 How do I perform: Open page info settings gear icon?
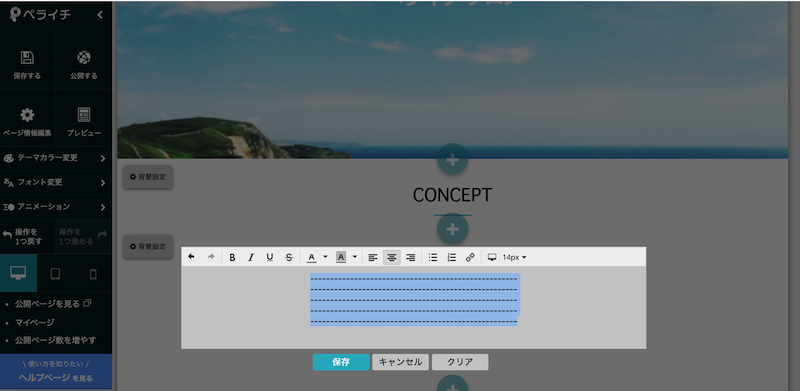coord(27,115)
